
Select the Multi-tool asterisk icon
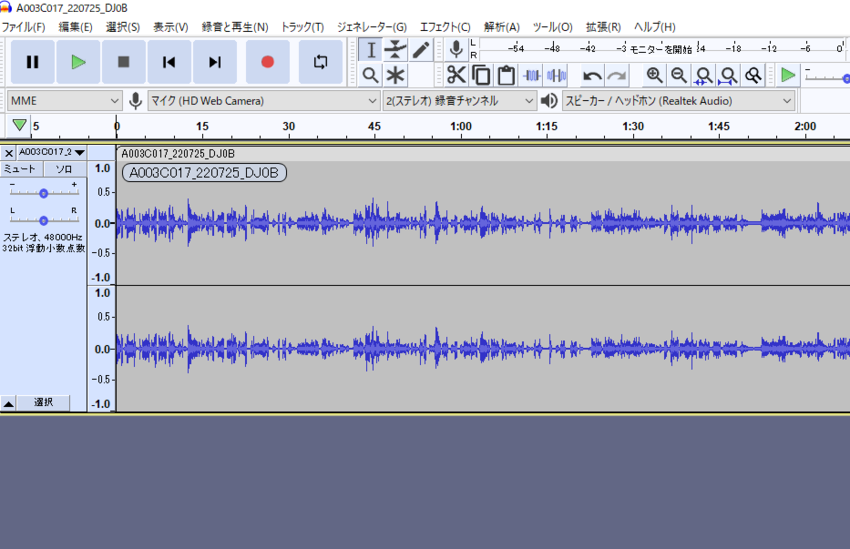pos(396,75)
